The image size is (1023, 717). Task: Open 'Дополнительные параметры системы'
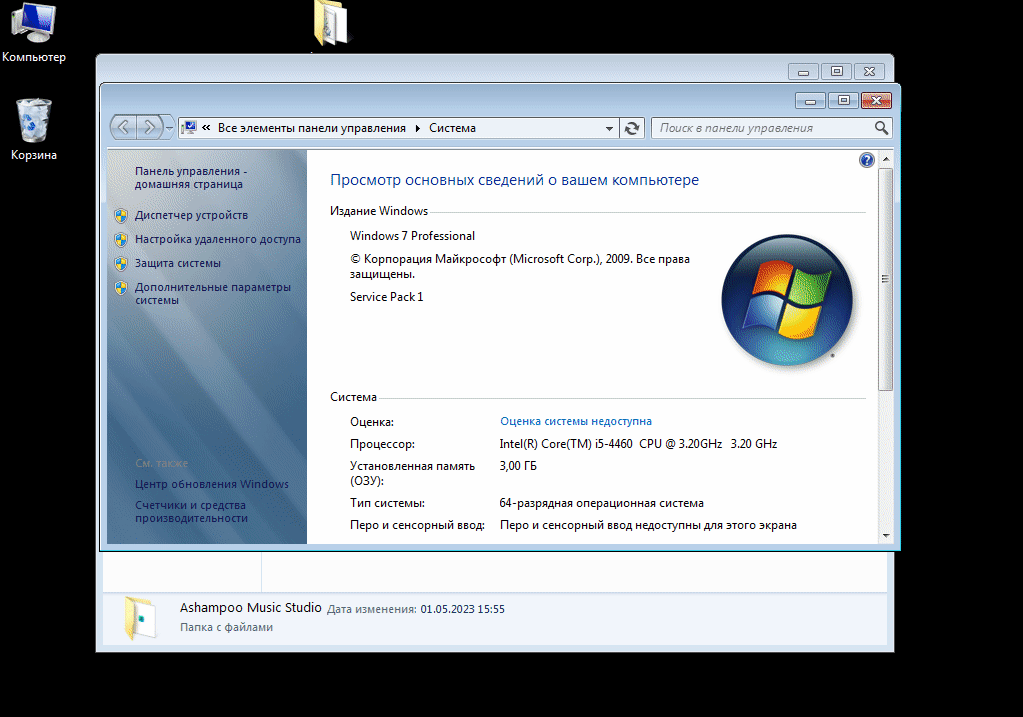point(213,294)
